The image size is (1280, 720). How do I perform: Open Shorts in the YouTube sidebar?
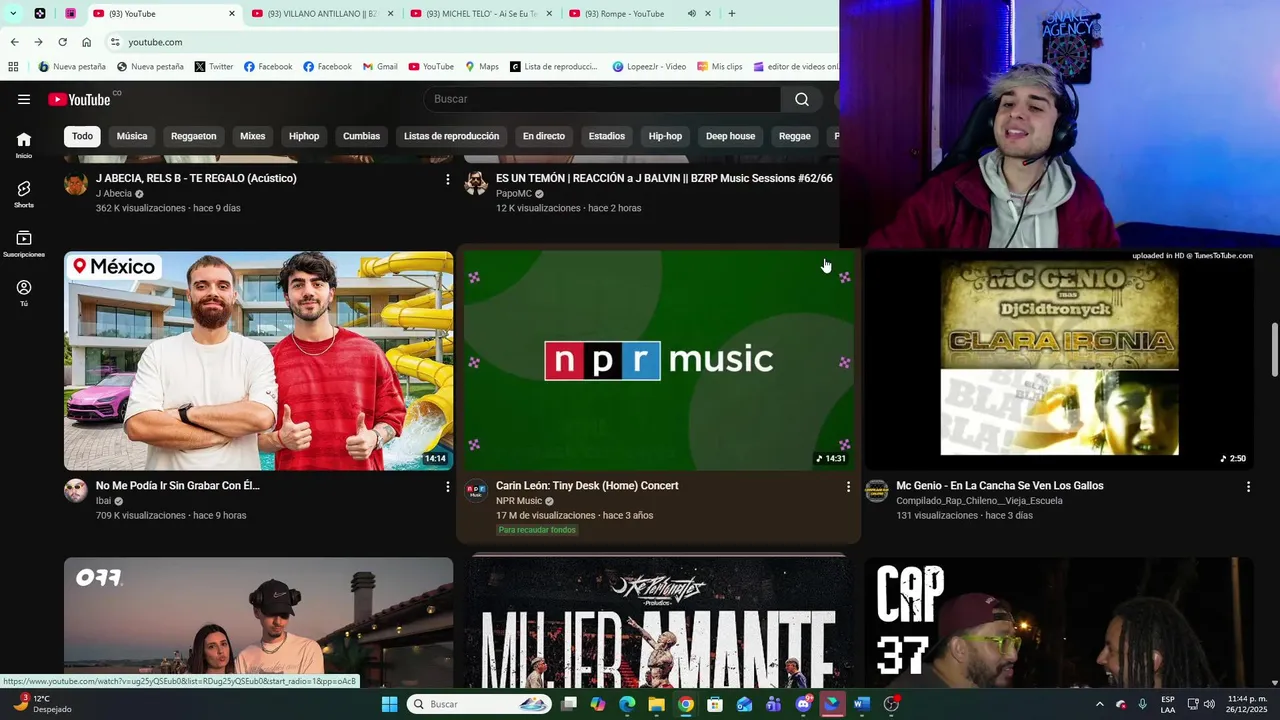pyautogui.click(x=24, y=194)
